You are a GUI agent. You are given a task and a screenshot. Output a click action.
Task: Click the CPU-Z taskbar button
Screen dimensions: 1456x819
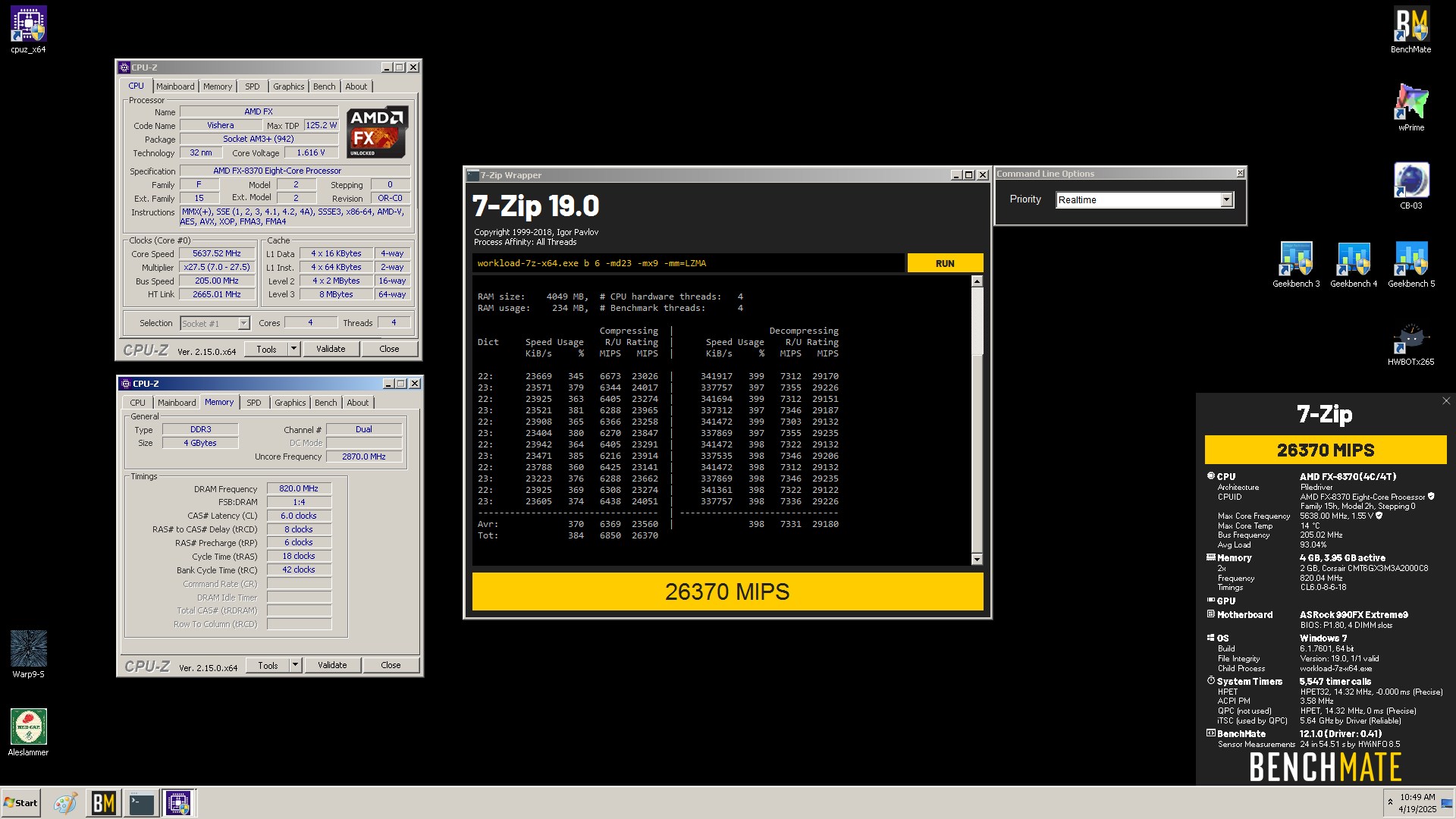click(x=179, y=803)
